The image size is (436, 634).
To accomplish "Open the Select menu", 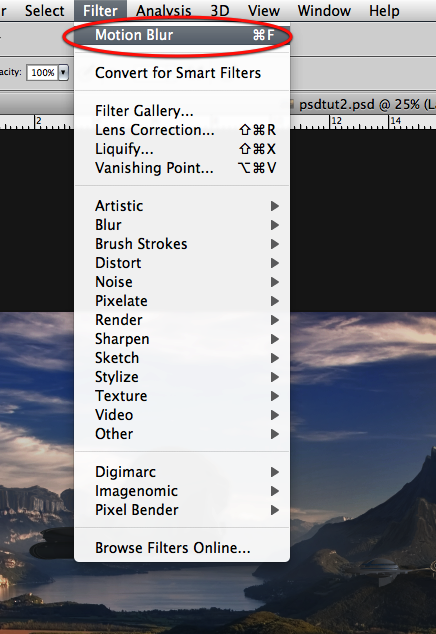I will coord(44,11).
